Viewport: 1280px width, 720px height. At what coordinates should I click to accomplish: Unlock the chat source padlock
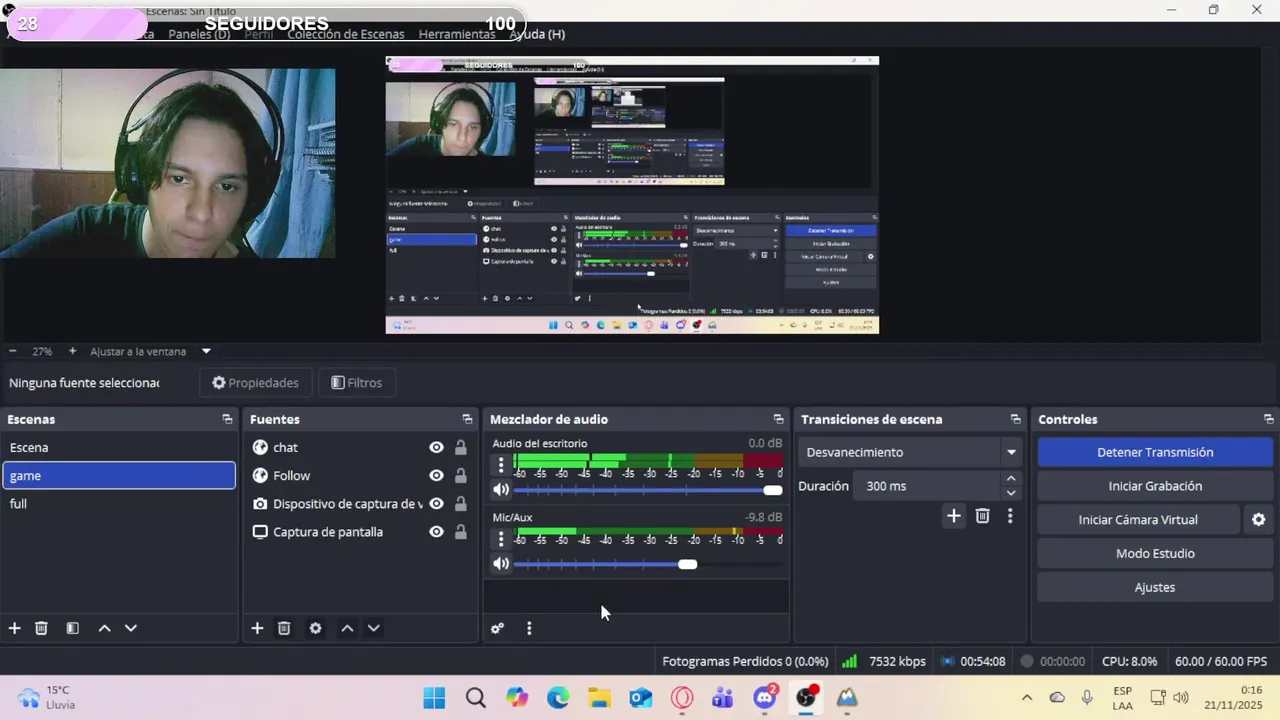(461, 447)
